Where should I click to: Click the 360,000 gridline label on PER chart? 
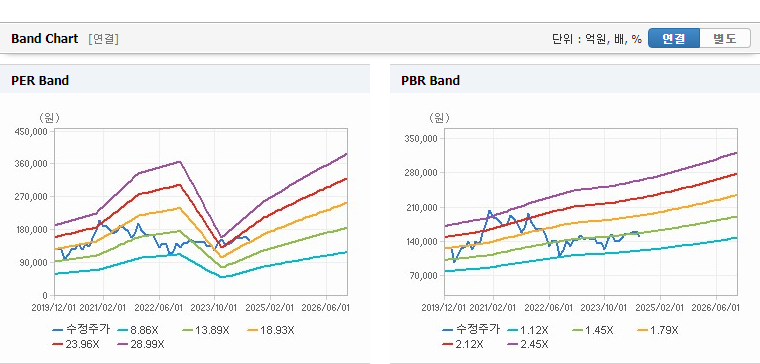click(x=32, y=164)
